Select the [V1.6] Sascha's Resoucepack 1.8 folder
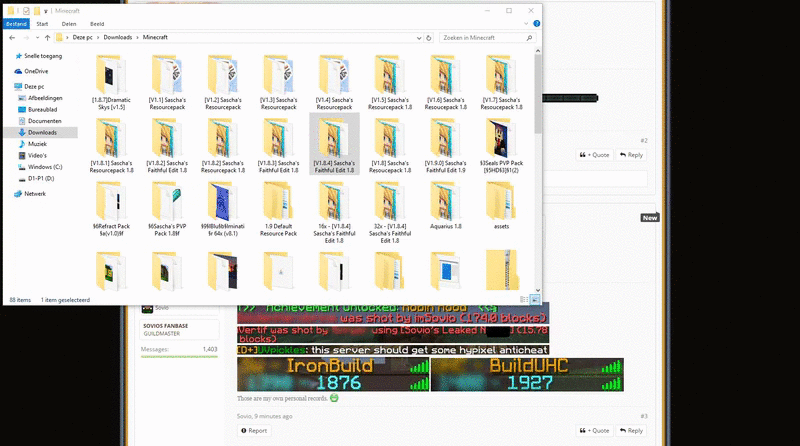 445,82
